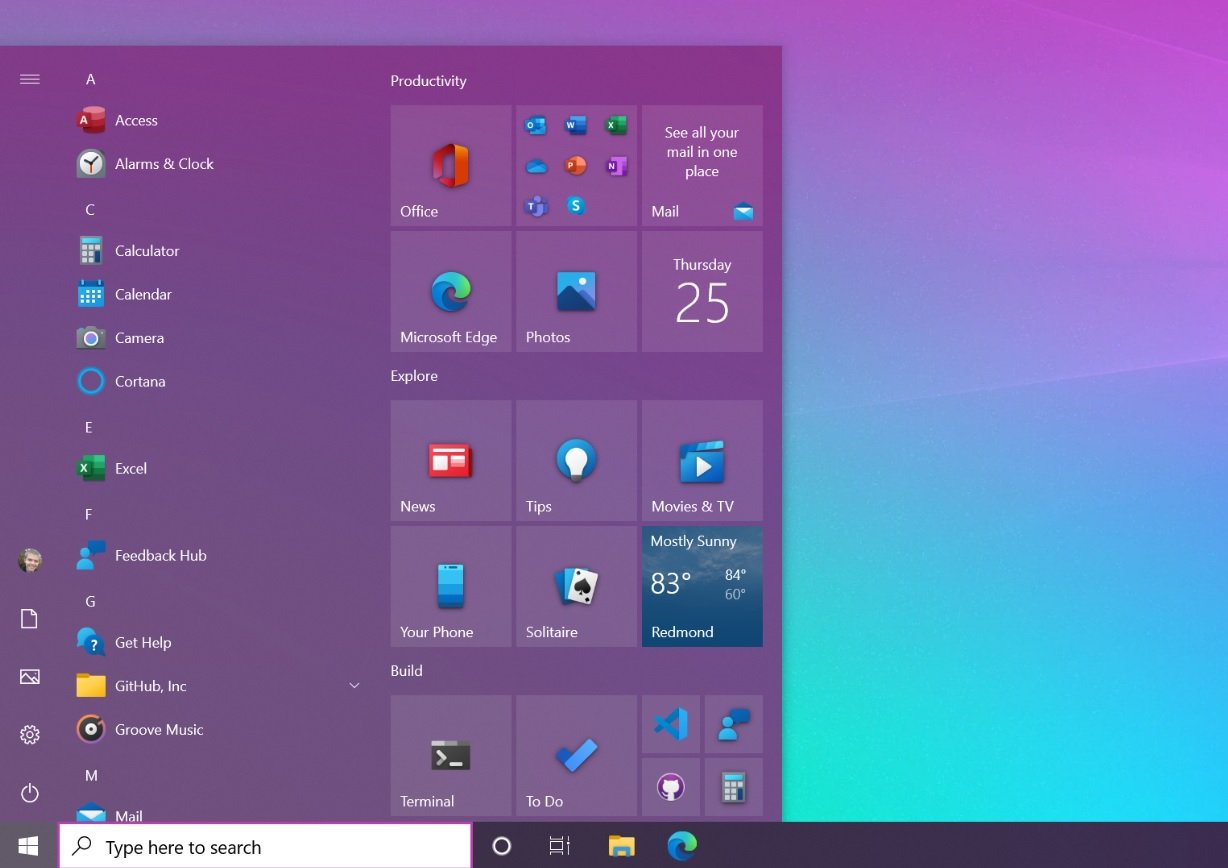Open GitHub Desktop from the Build group

point(670,787)
